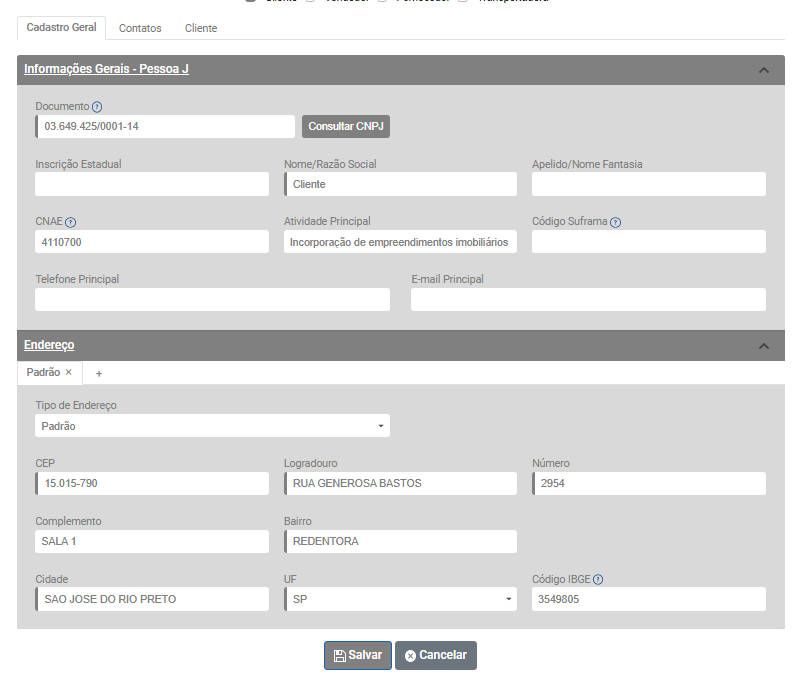Switch to the Cliente tab

click(x=201, y=29)
